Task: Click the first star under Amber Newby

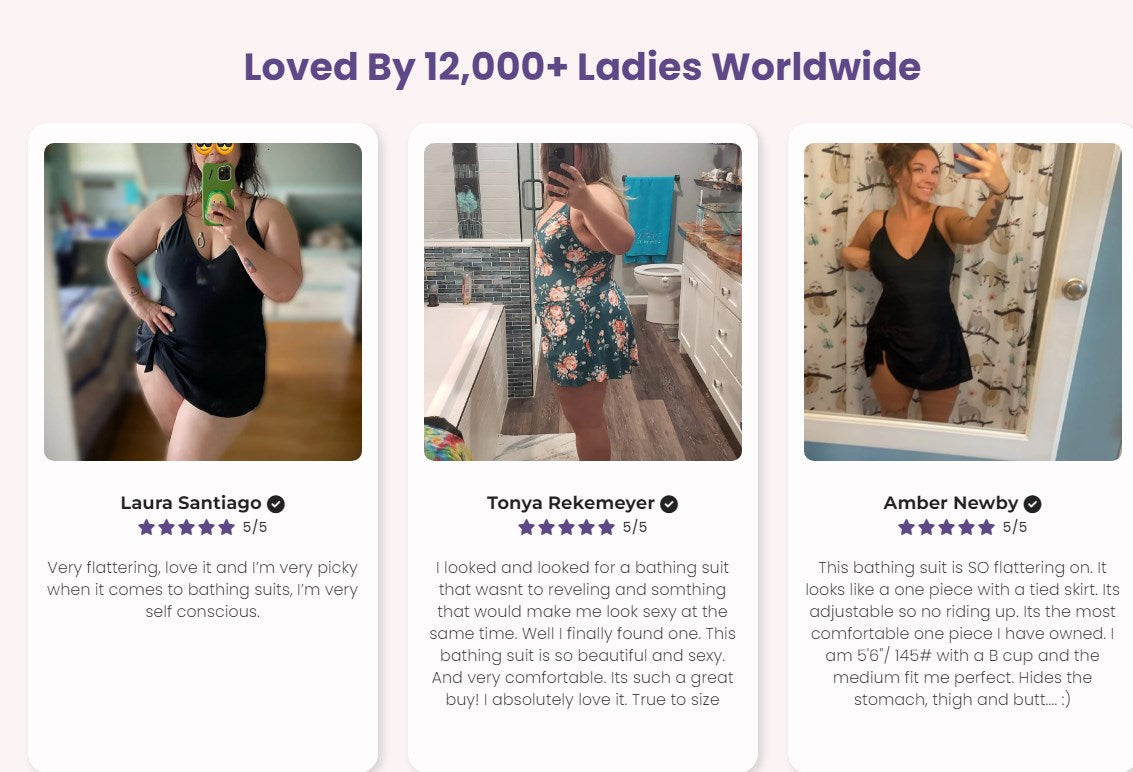Action: point(907,527)
